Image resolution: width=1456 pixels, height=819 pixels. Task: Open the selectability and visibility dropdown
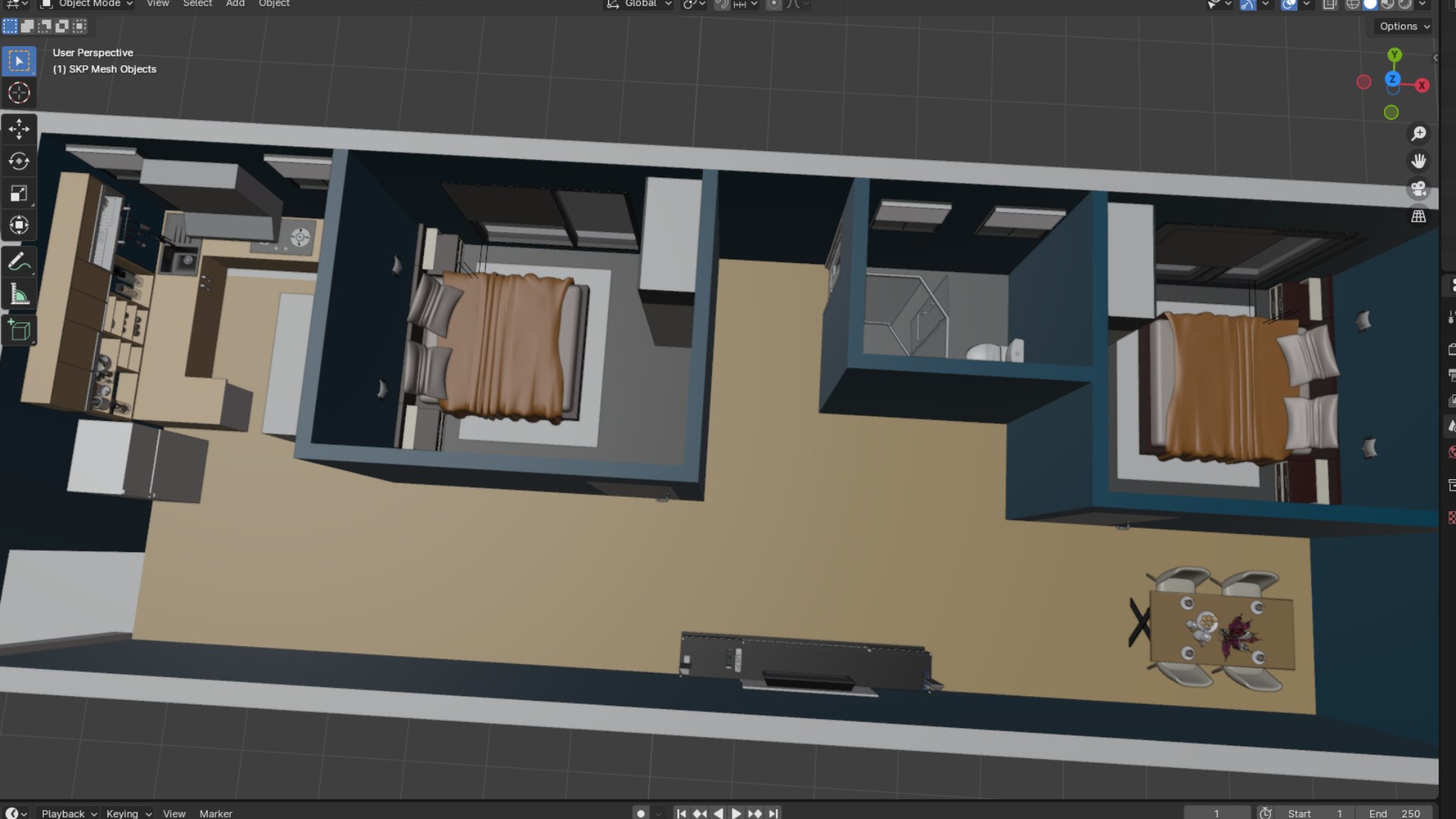(1219, 4)
